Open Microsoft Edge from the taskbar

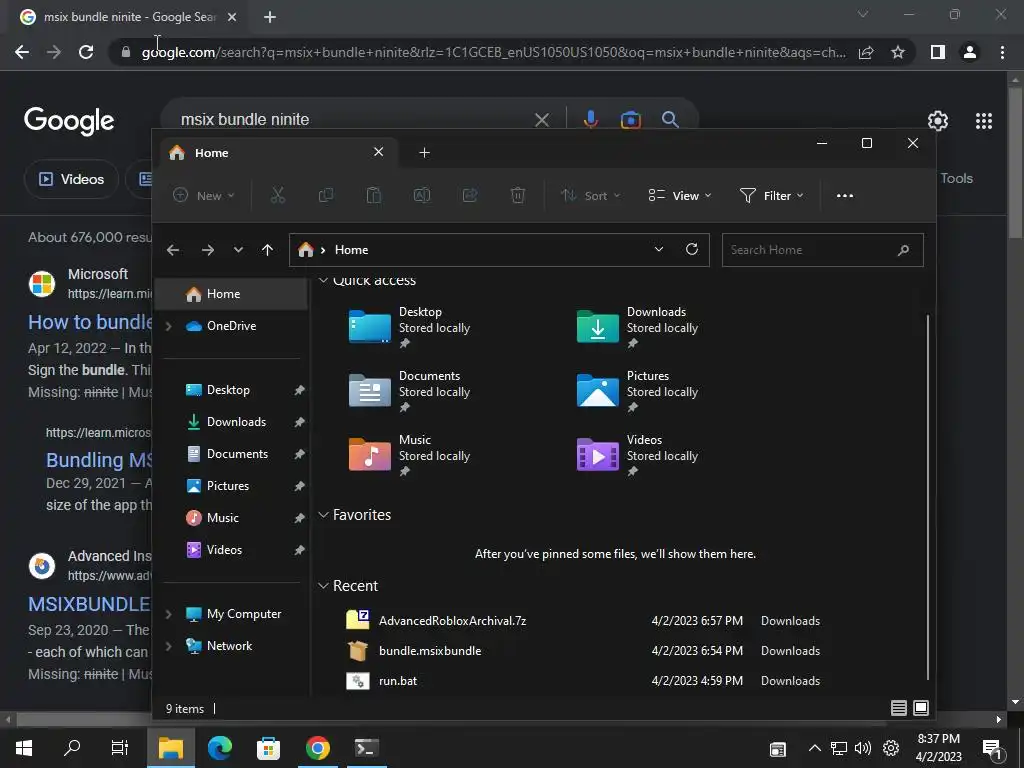pyautogui.click(x=220, y=748)
